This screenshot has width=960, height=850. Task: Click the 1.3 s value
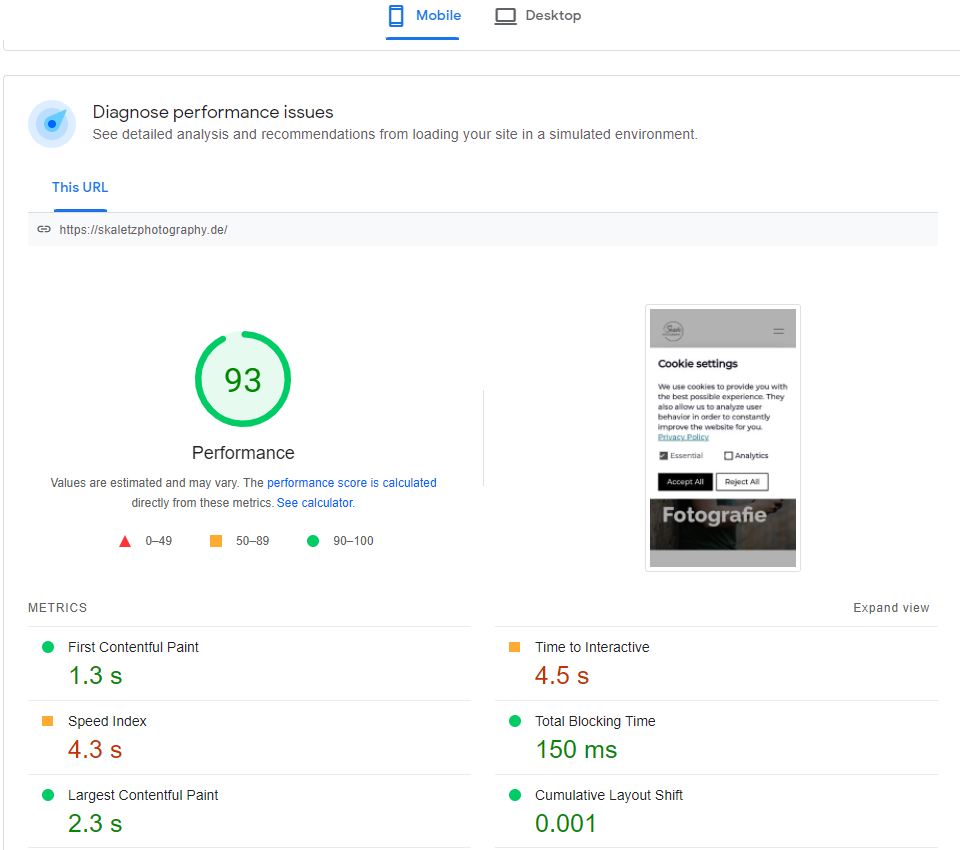click(x=96, y=675)
